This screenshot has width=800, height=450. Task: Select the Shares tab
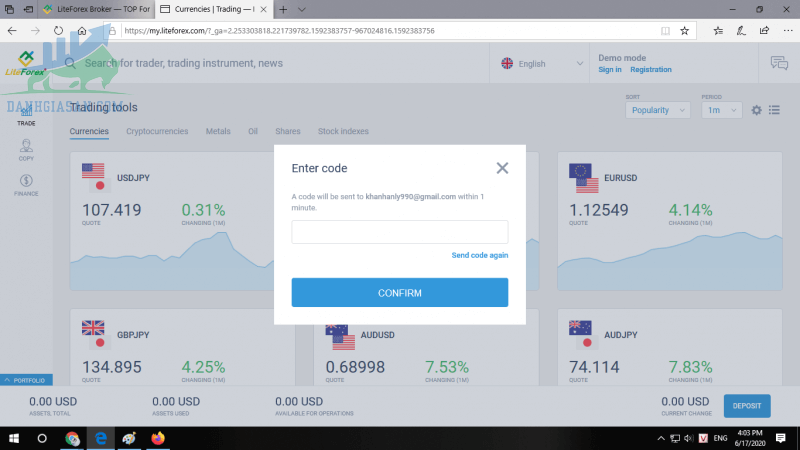(288, 131)
